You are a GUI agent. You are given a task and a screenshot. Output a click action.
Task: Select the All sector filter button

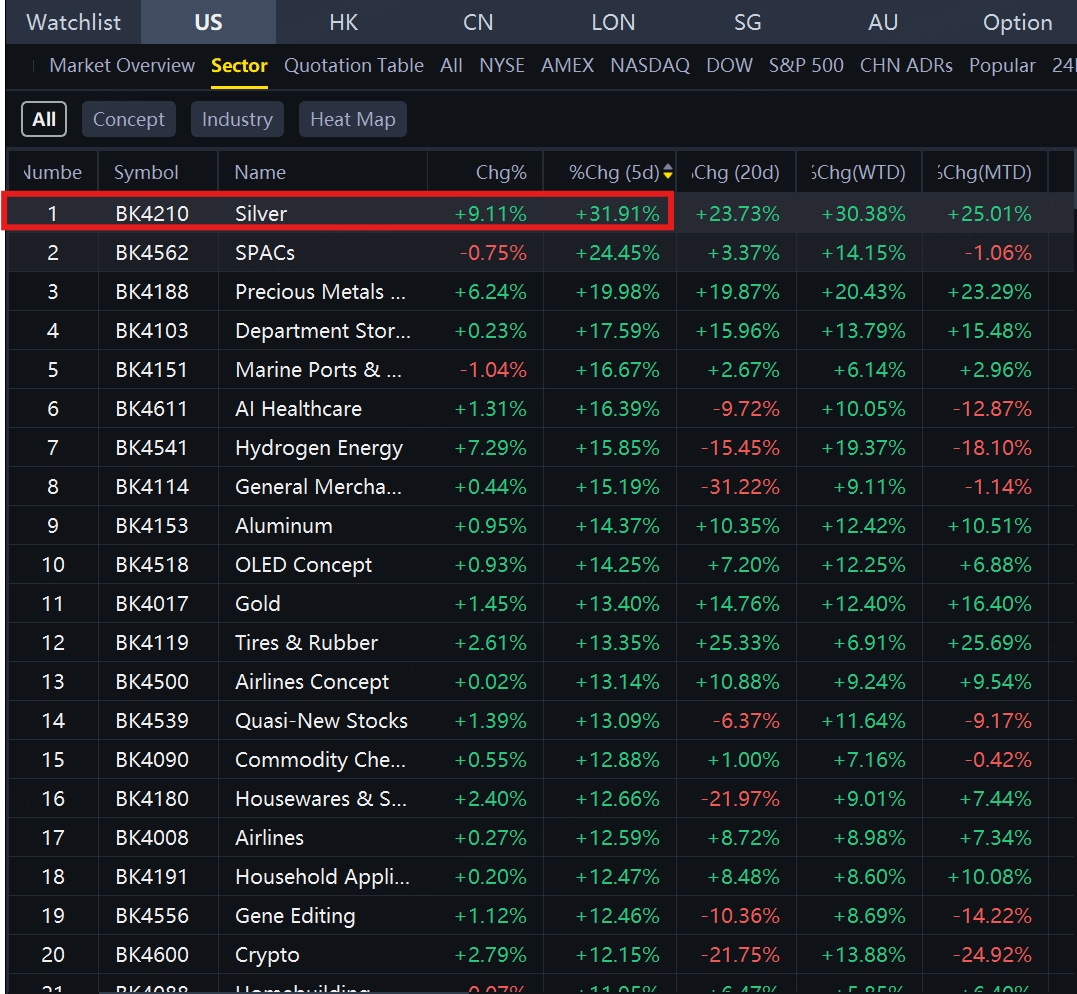tap(44, 119)
